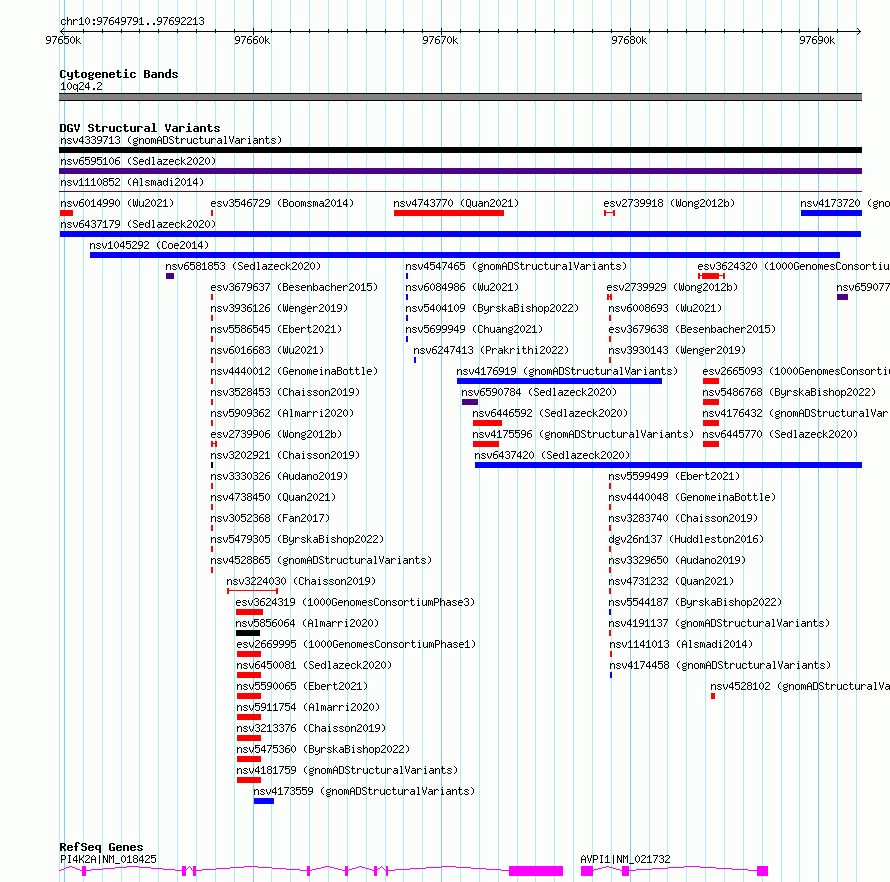
Task: Click esv2739929 (Wong2012b) label
Action: coord(672,287)
